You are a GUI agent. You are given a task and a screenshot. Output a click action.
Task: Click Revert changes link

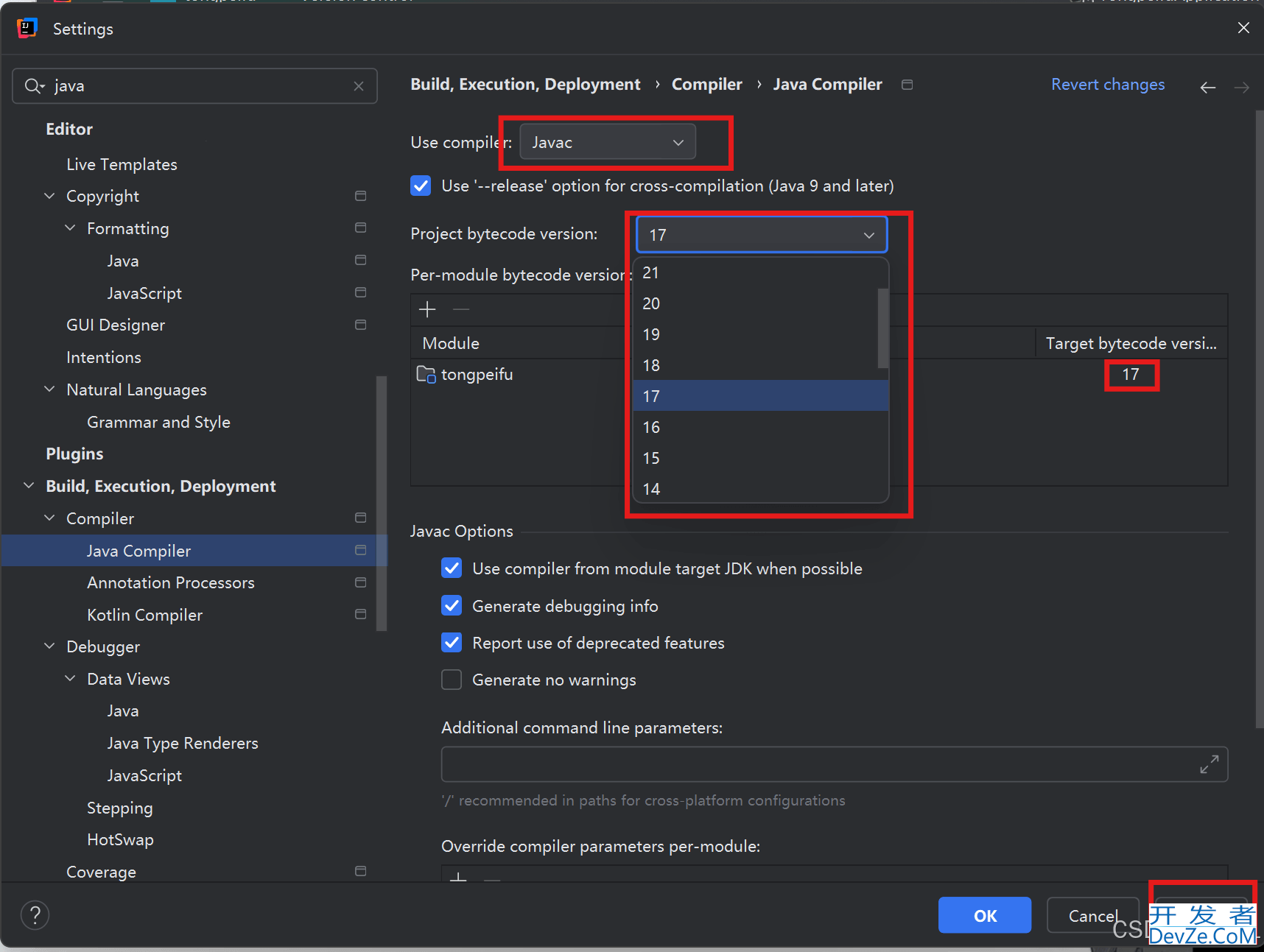1108,85
